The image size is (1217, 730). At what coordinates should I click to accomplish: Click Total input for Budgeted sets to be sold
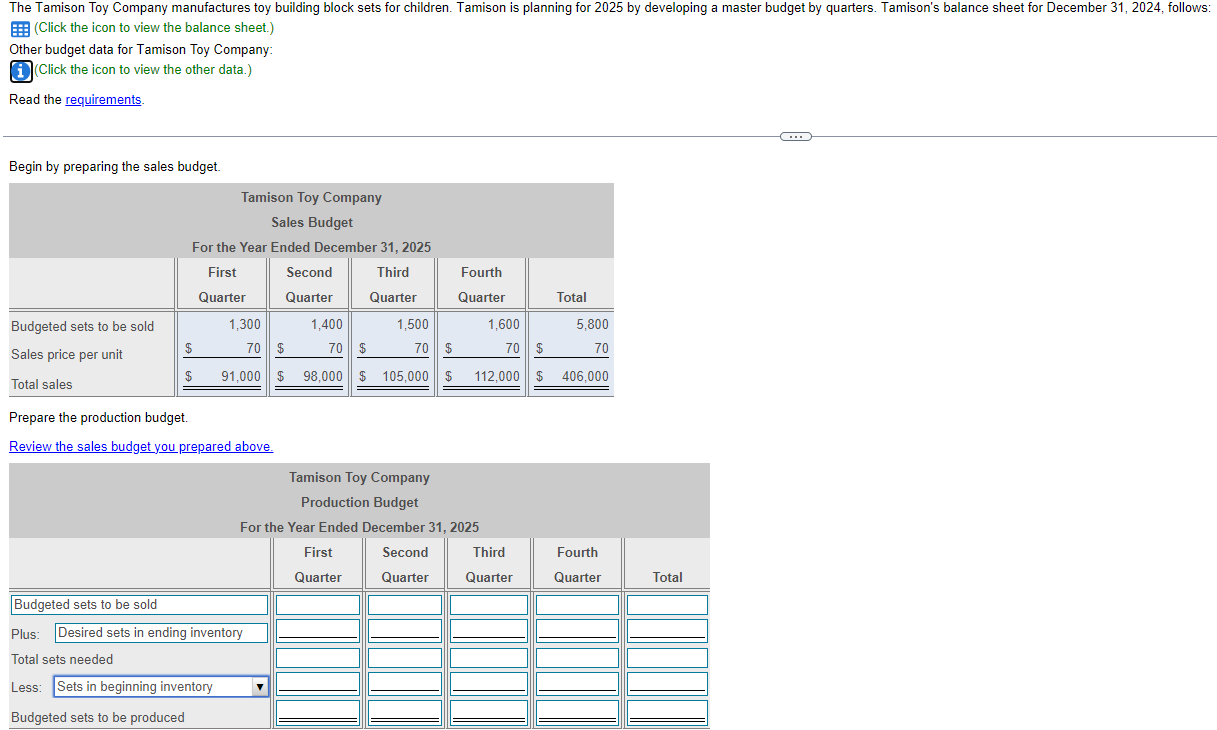tap(667, 605)
